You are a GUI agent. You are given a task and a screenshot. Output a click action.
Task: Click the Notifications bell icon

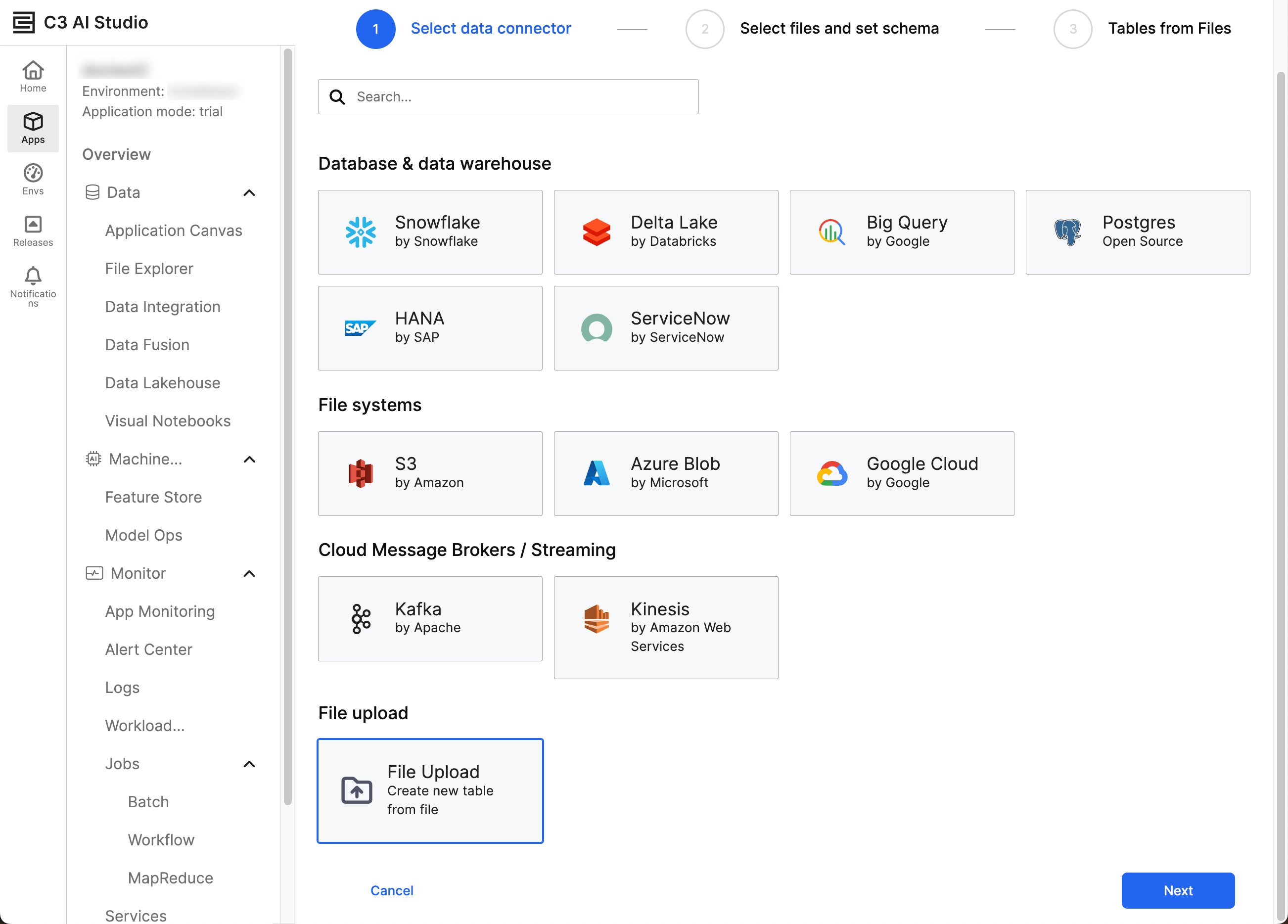(33, 277)
